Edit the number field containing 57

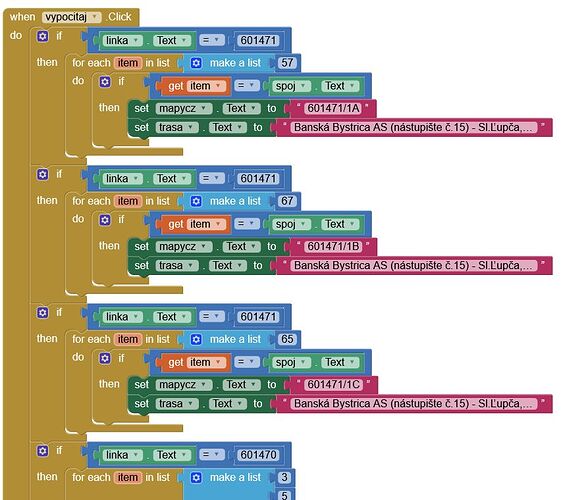(287, 63)
